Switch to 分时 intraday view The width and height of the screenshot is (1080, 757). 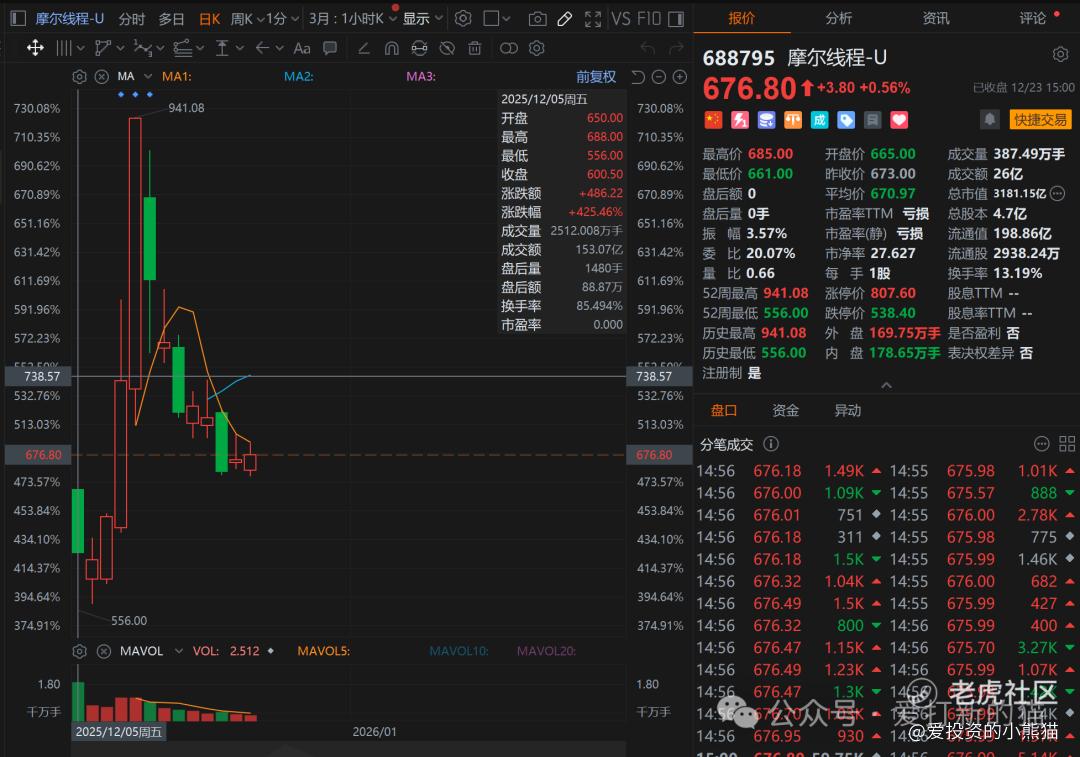click(x=132, y=19)
